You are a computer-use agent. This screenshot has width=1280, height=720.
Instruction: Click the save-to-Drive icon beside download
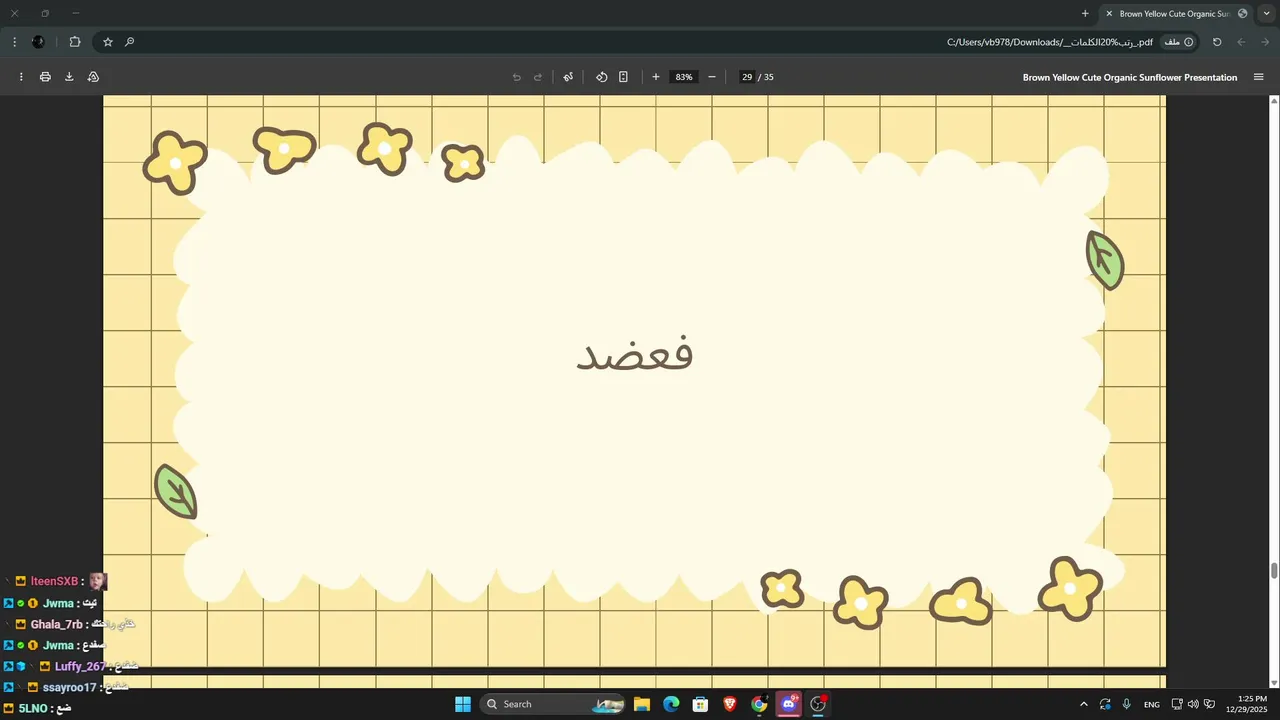(93, 77)
